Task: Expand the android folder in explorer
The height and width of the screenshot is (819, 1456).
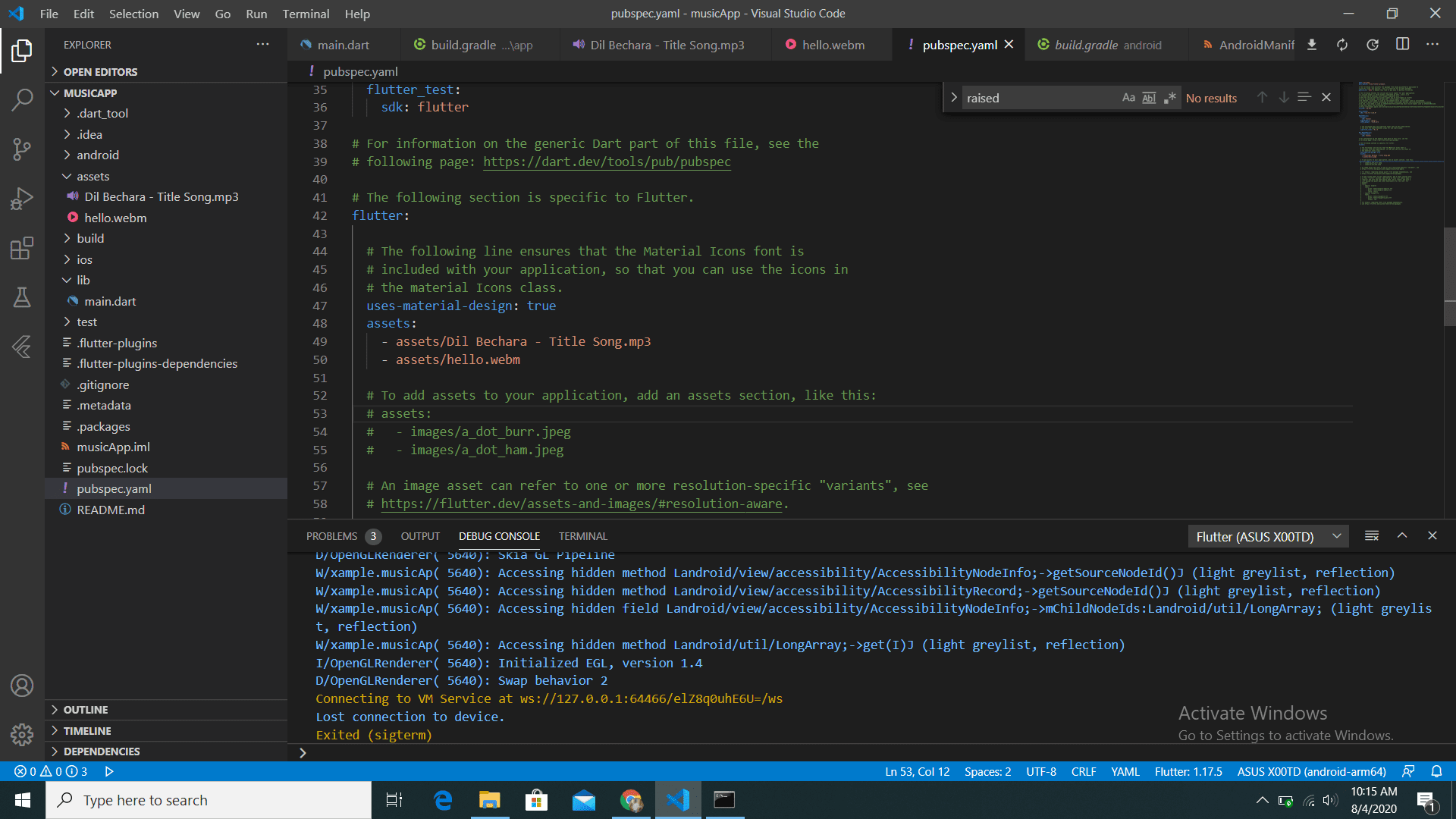Action: pyautogui.click(x=98, y=155)
